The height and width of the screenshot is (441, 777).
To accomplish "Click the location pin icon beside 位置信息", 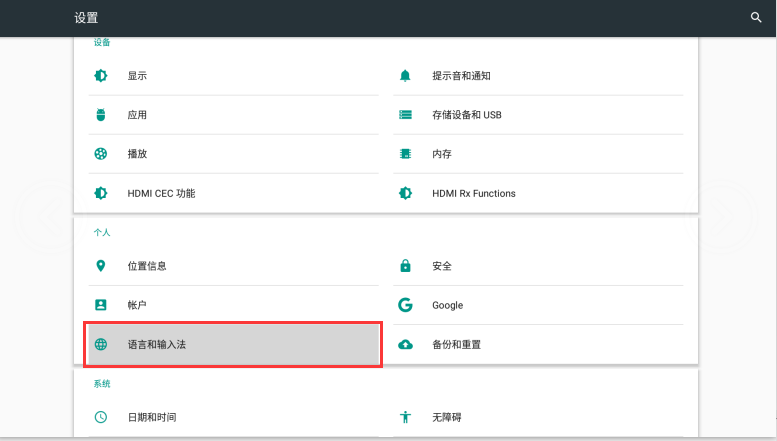I will click(x=100, y=266).
